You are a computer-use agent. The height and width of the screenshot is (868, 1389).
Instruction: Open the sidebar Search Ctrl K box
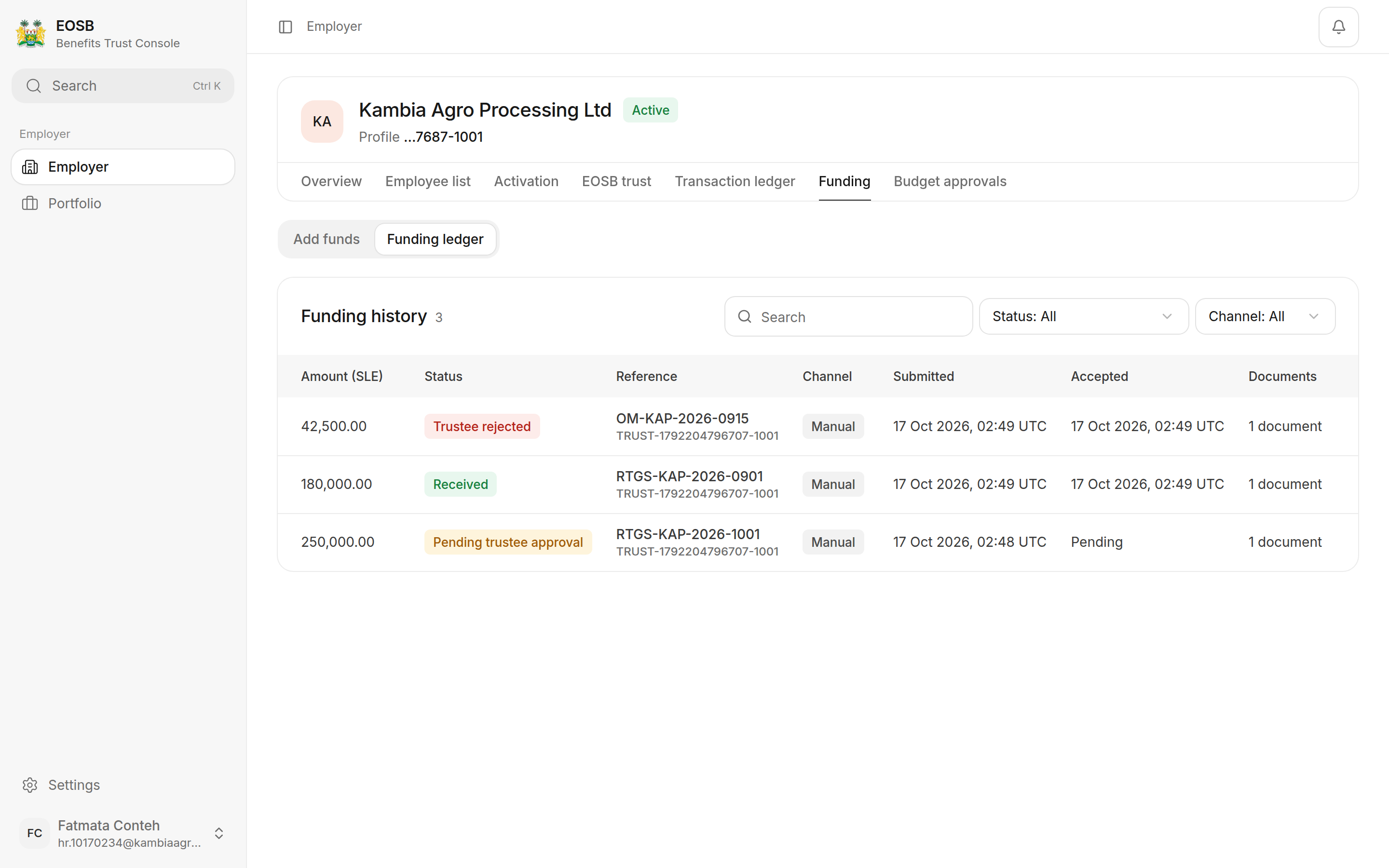coord(123,86)
